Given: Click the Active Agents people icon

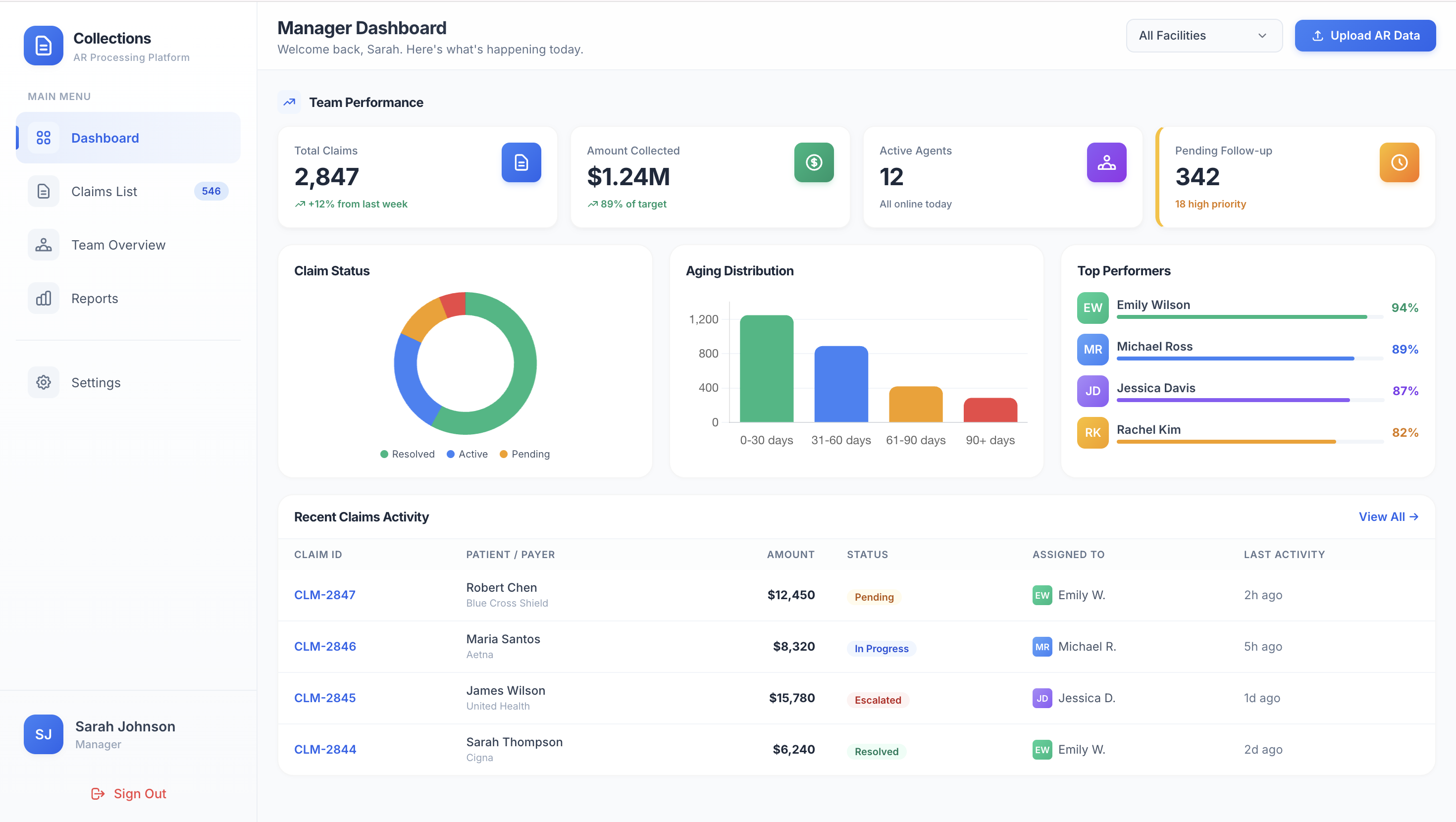Looking at the screenshot, I should [x=1106, y=163].
